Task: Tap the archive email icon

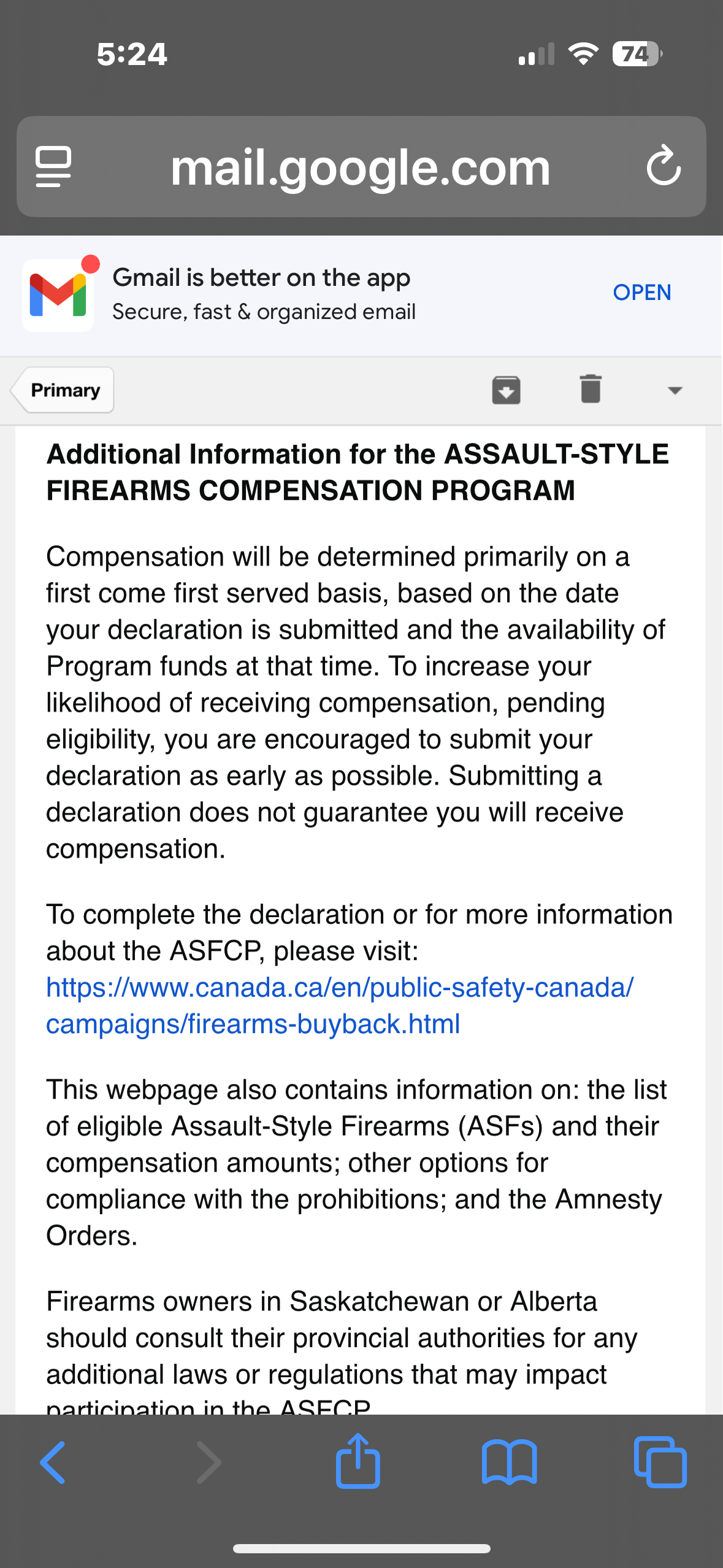Action: click(x=506, y=390)
